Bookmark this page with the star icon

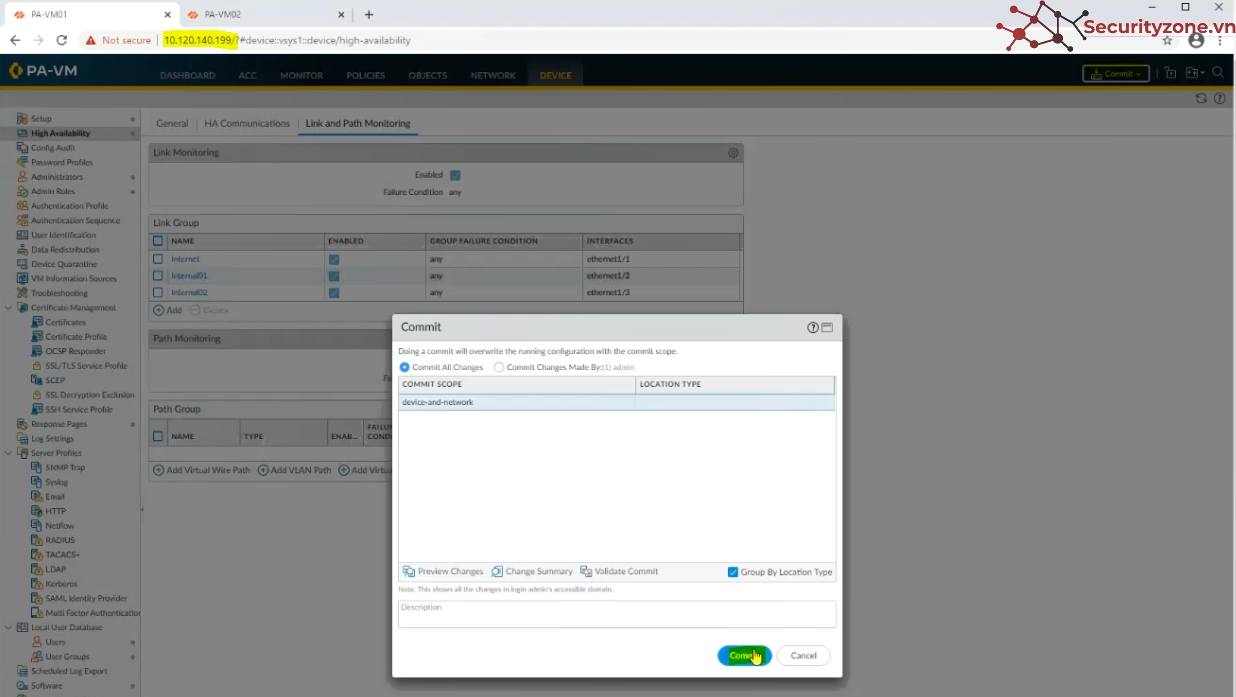click(1167, 41)
